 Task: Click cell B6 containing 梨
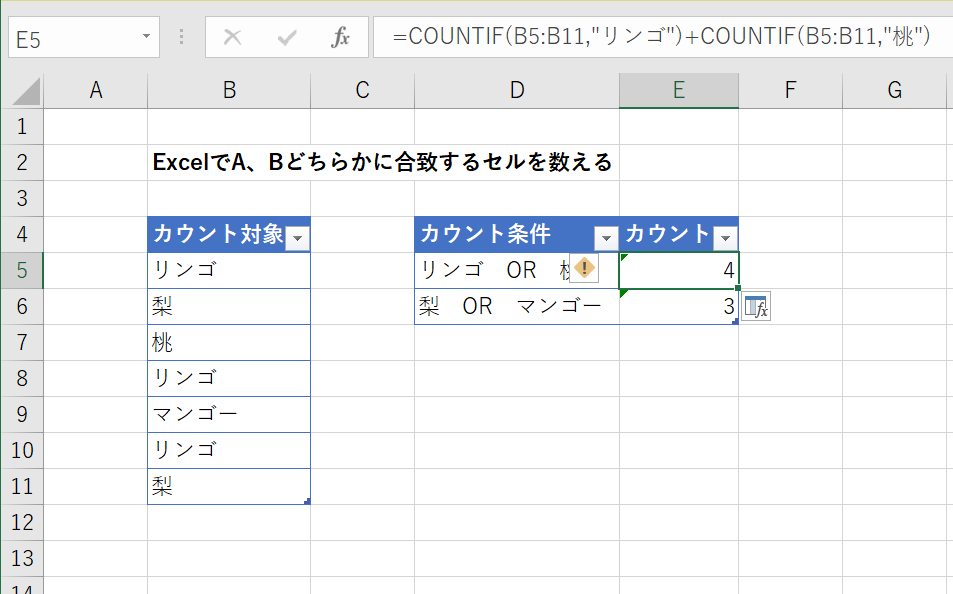point(229,306)
